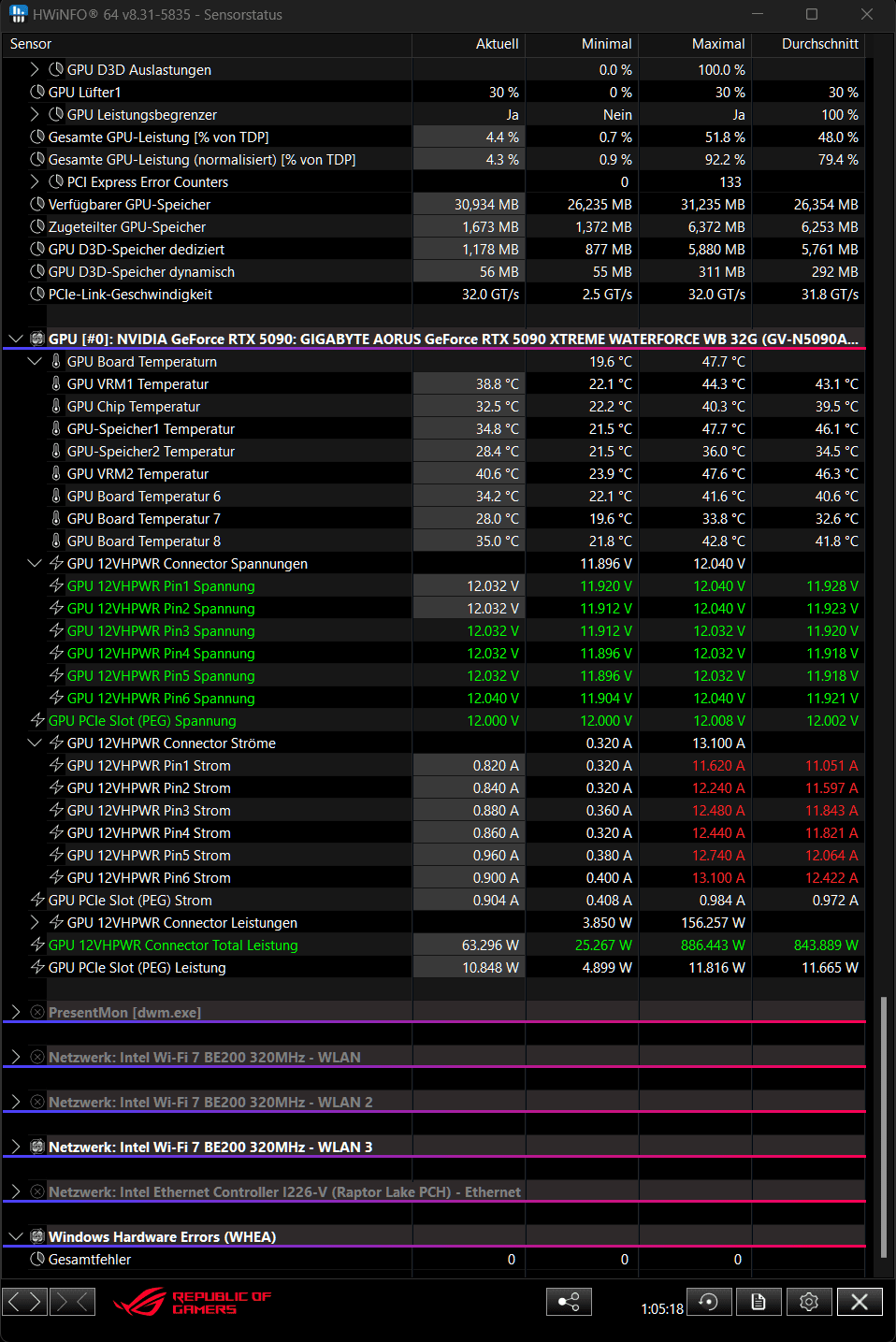Click the lightning icon of PCIe Slot (PEG) Leistung
Screen dimensions: 896x1342
pyautogui.click(x=37, y=968)
